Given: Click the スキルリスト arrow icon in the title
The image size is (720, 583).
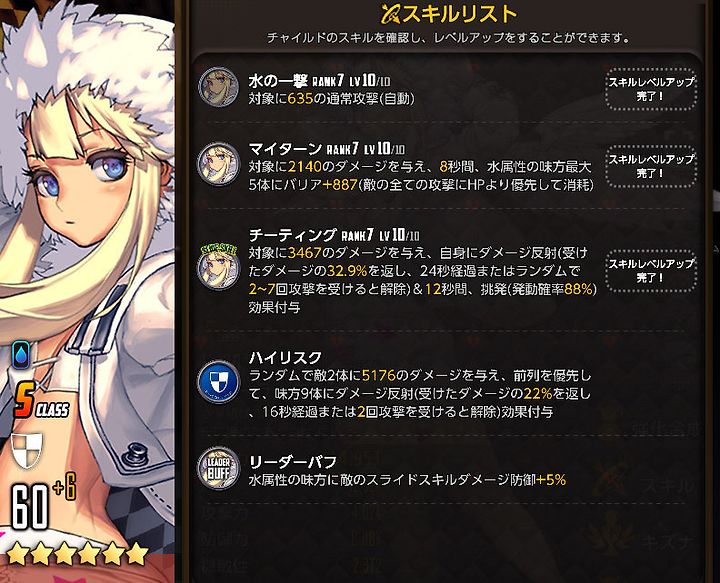Looking at the screenshot, I should [x=391, y=15].
